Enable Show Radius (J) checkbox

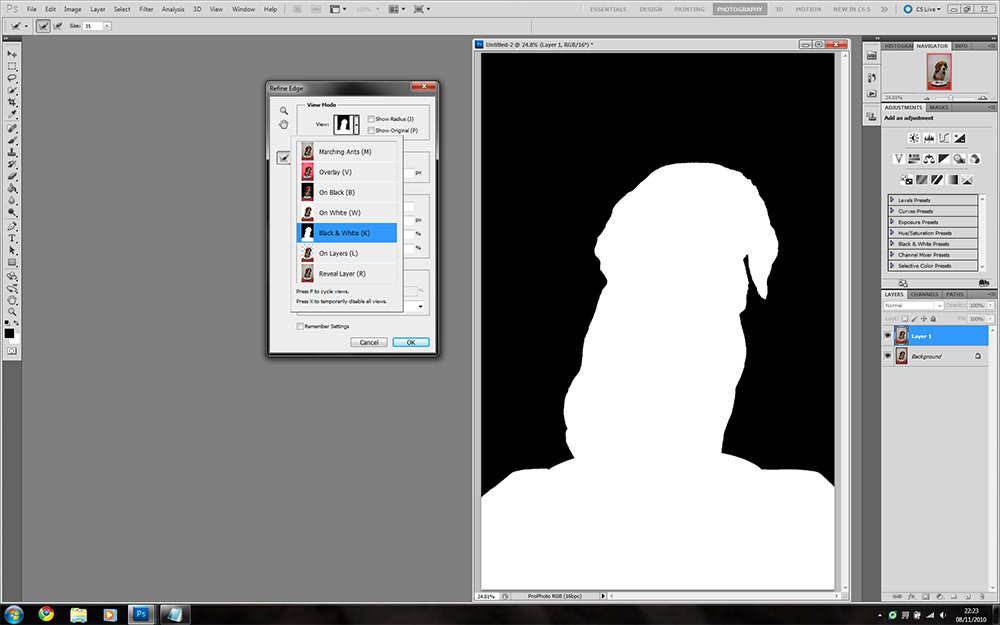pos(371,119)
